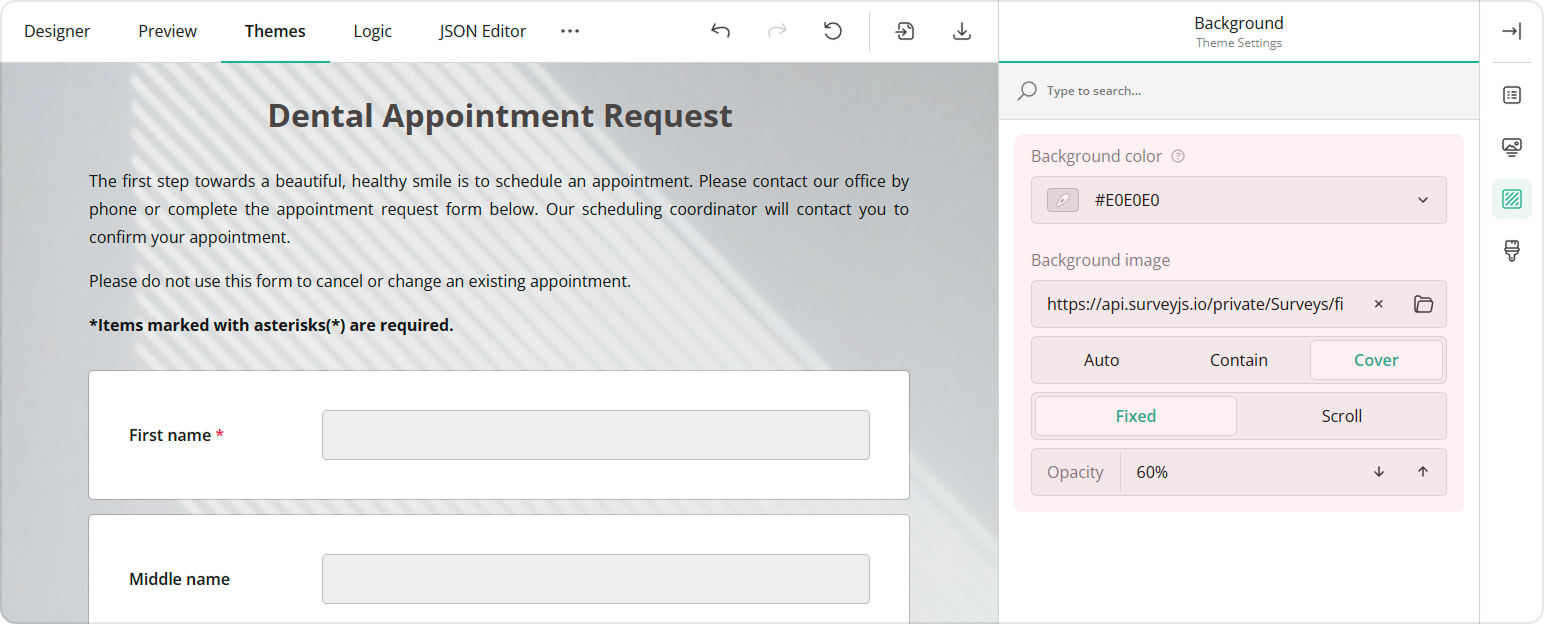Export the current theme
This screenshot has height=624, width=1544.
(x=961, y=31)
